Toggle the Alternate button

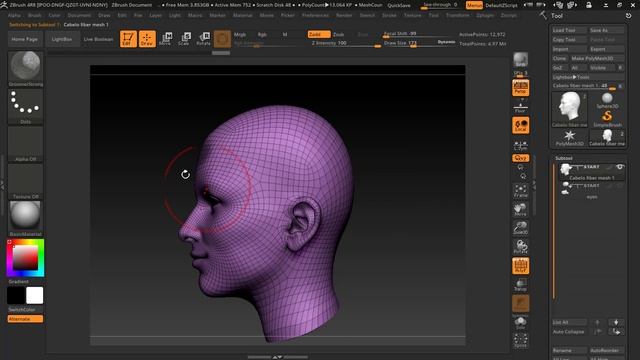[25, 319]
